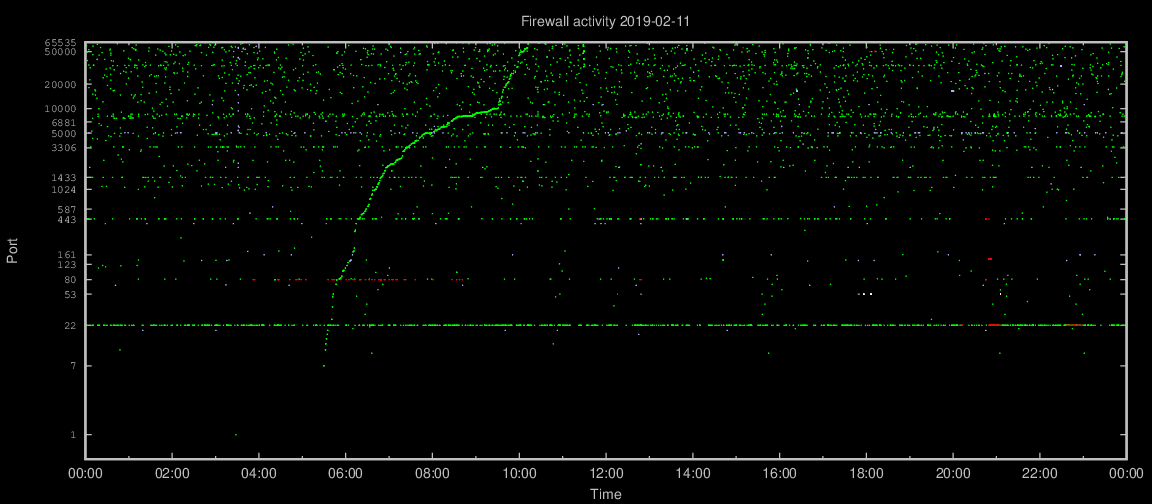1152x504 pixels.
Task: Click the '04:00' time axis label
Action: (259, 475)
